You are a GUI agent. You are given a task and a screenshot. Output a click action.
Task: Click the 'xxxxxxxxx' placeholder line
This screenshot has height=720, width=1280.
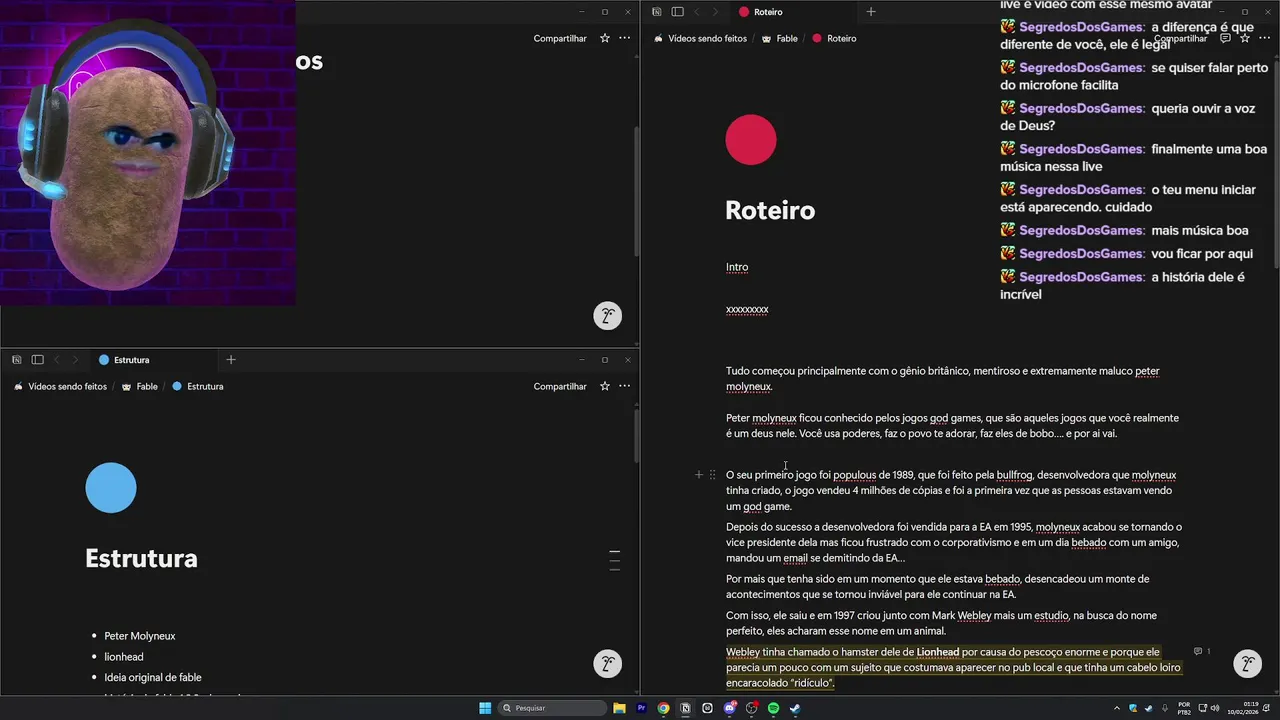[747, 310]
